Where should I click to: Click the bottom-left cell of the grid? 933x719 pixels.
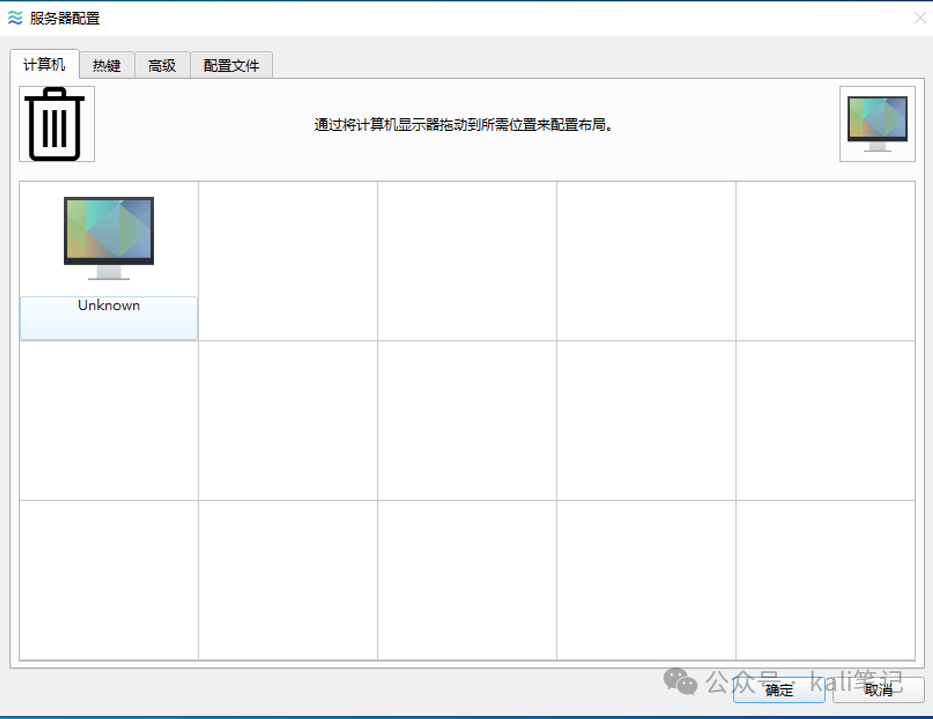pos(108,578)
